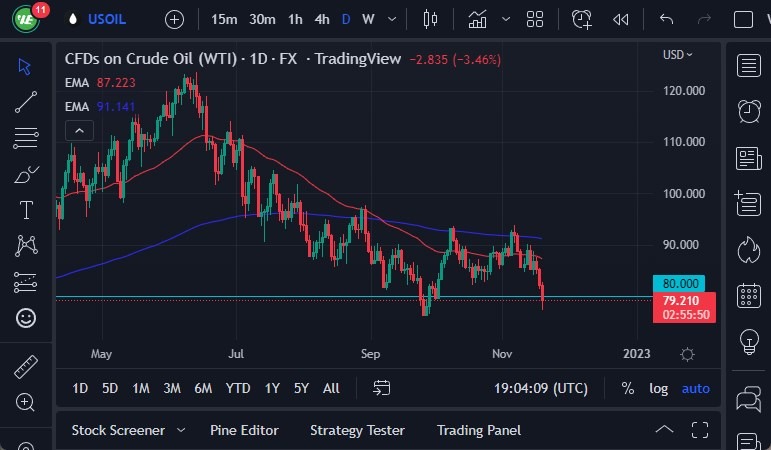Select the 4h timeframe button

322,19
